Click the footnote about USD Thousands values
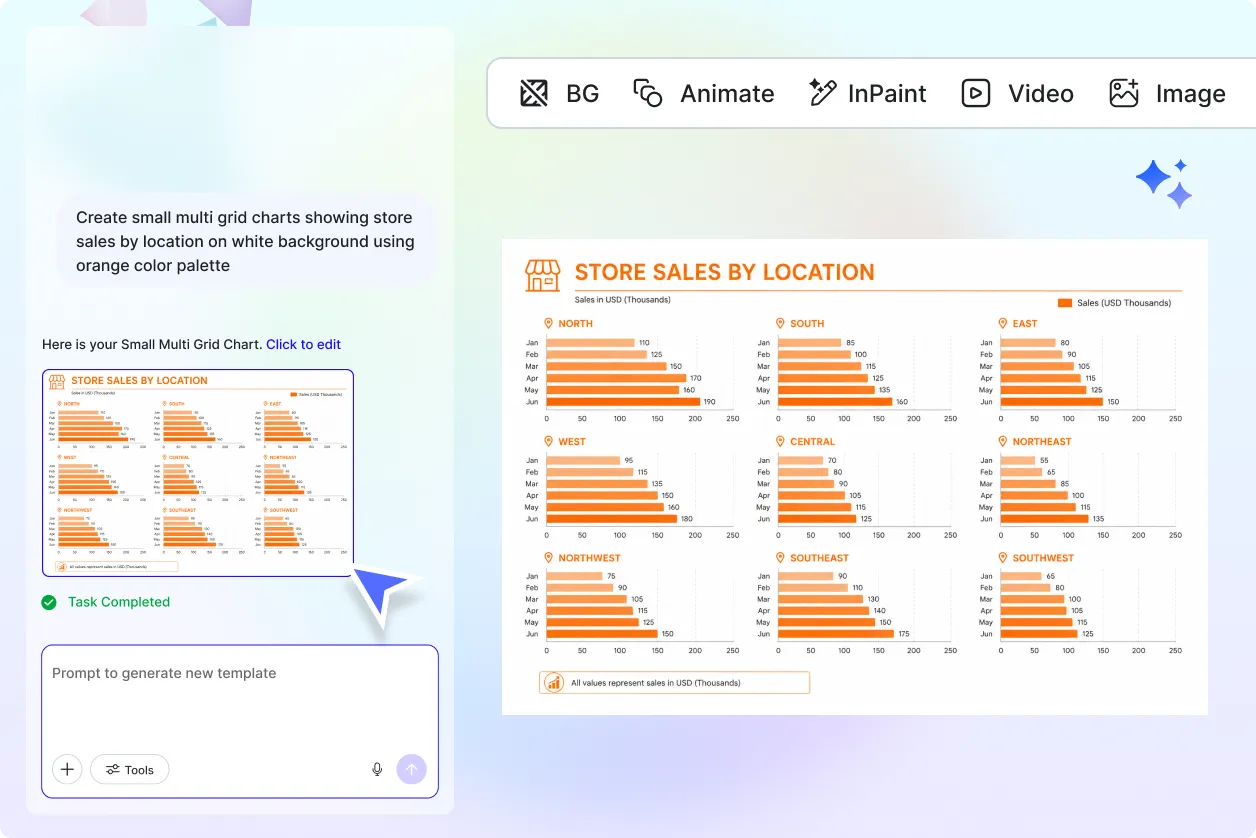Screen dimensions: 1256x838 click(x=655, y=683)
